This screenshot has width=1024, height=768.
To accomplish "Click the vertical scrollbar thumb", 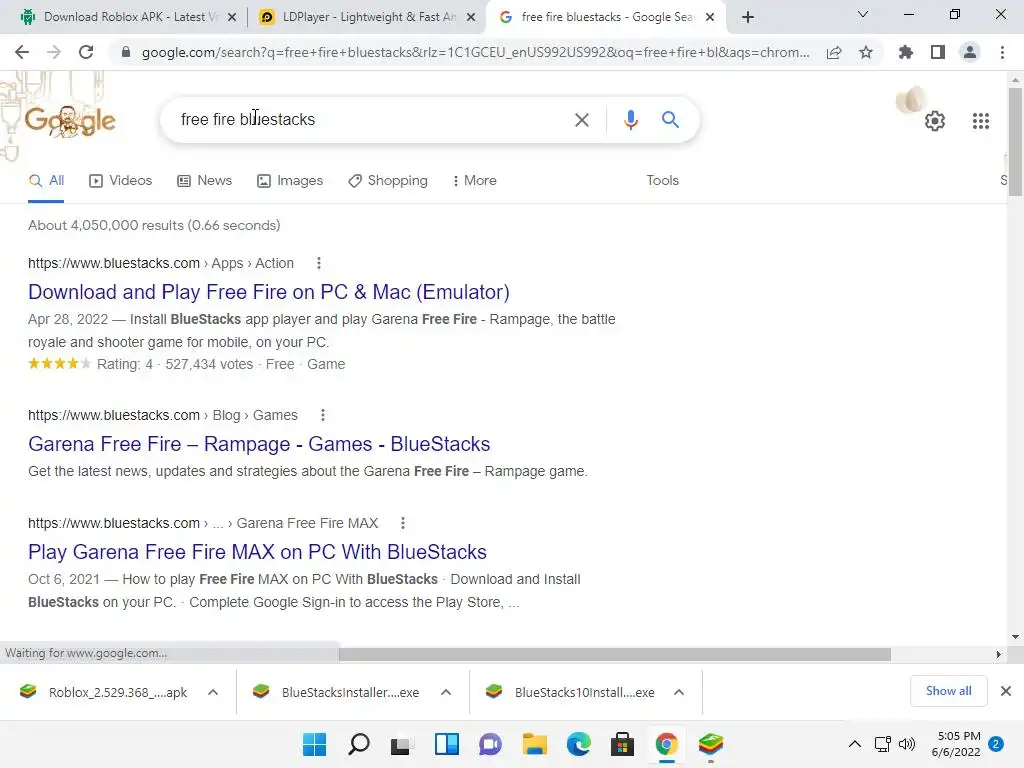I will coord(1015,142).
